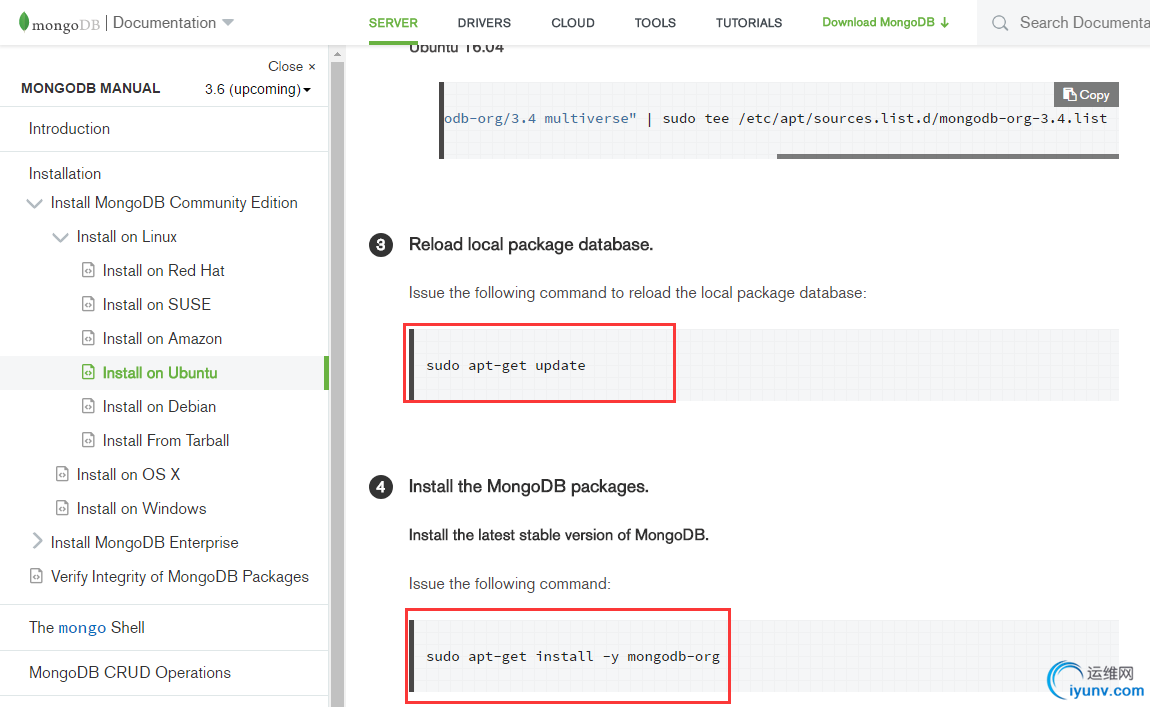The image size is (1150, 707).
Task: Open the Install on SUSE page
Action: point(157,304)
